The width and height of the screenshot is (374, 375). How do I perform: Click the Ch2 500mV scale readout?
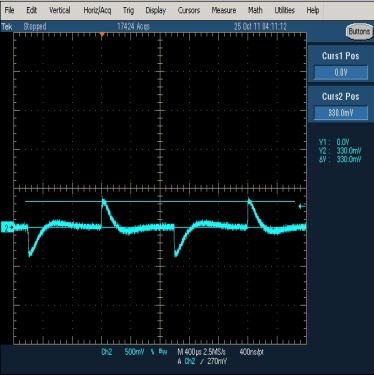coord(123,352)
